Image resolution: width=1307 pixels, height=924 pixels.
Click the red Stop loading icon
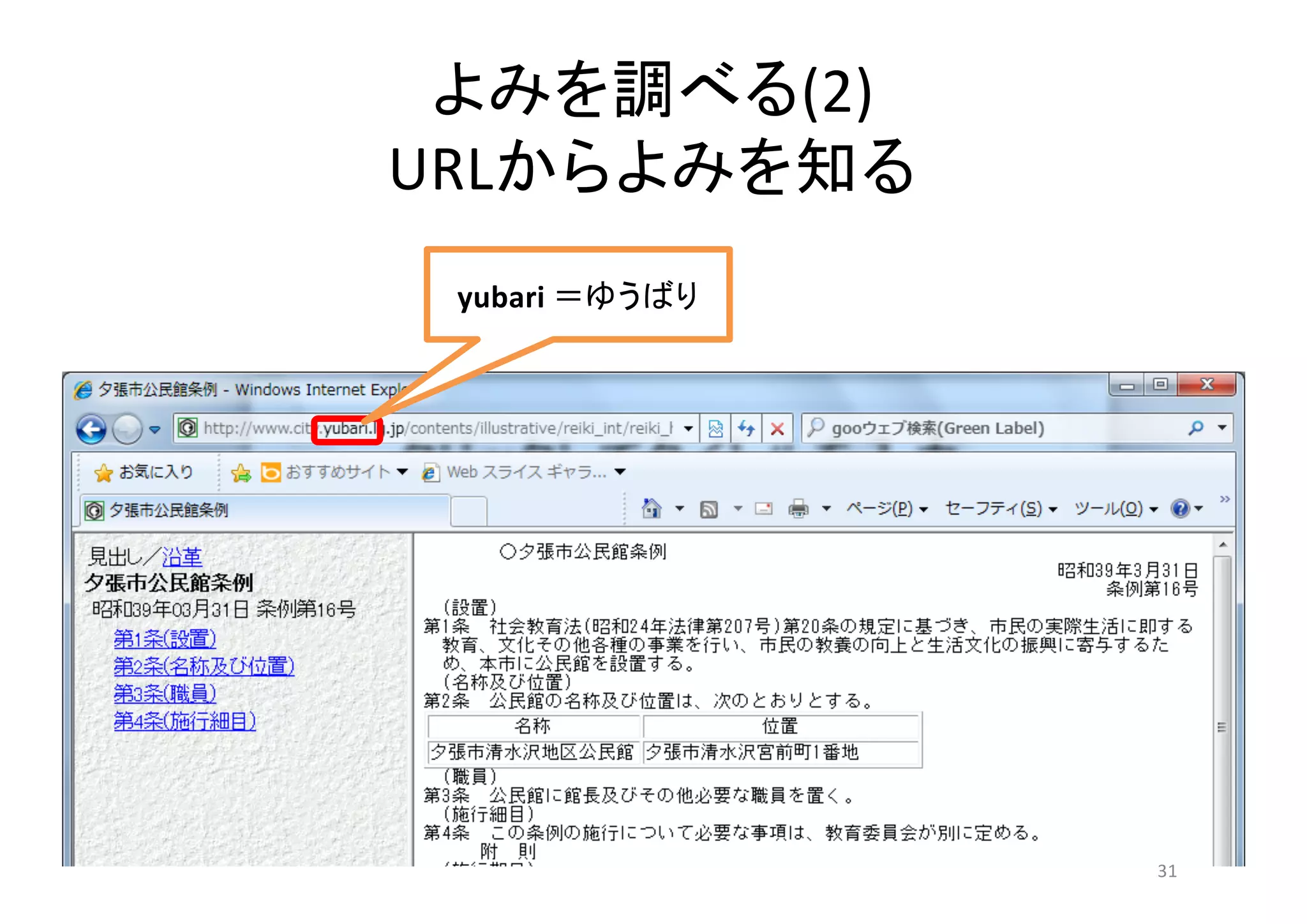click(x=777, y=428)
